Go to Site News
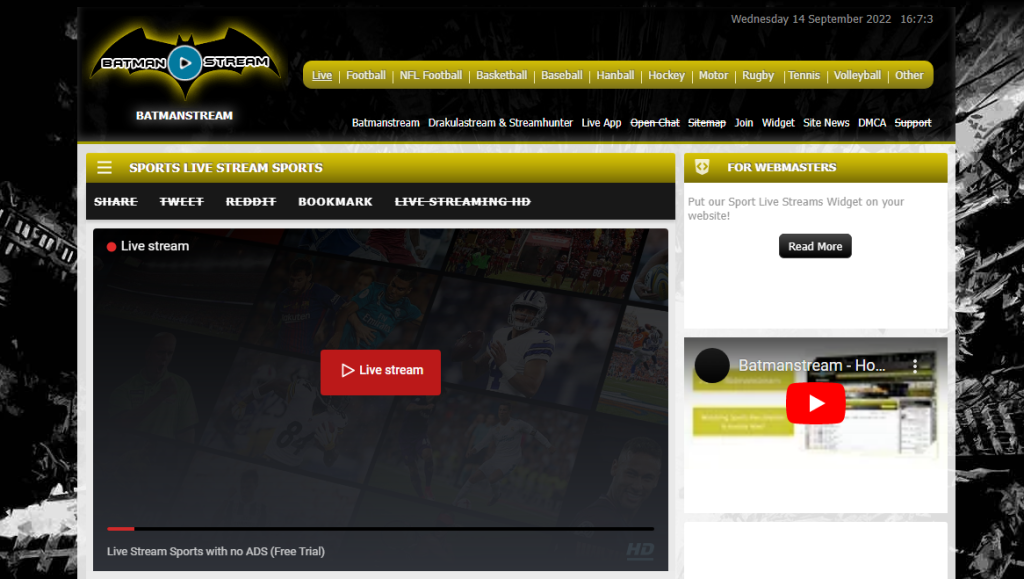The image size is (1024, 579). pos(826,123)
